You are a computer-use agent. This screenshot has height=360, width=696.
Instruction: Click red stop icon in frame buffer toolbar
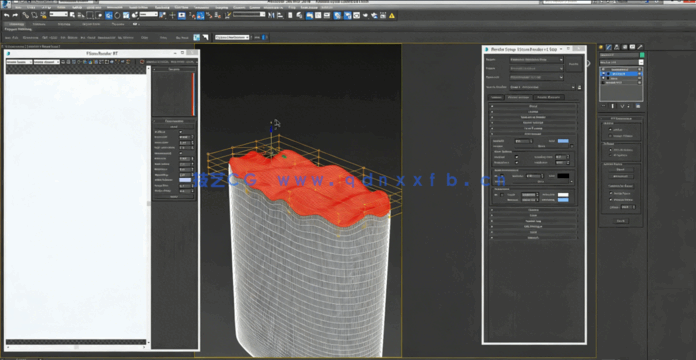click(x=142, y=62)
